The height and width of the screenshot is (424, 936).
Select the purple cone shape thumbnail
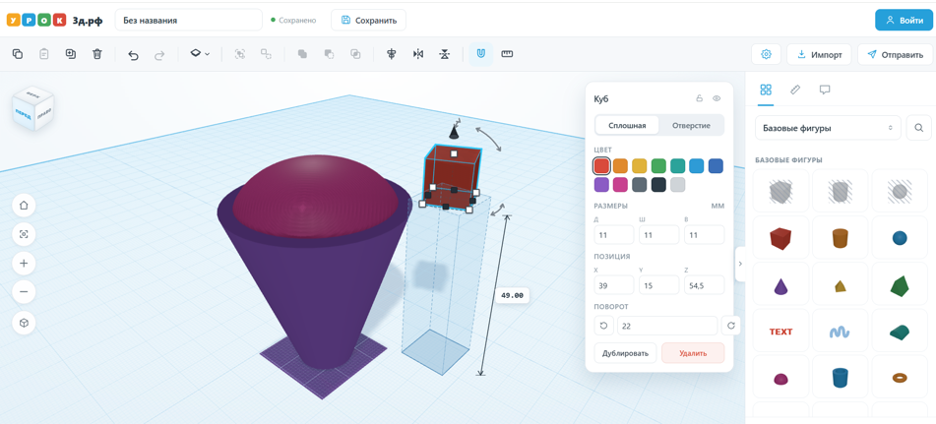click(781, 285)
